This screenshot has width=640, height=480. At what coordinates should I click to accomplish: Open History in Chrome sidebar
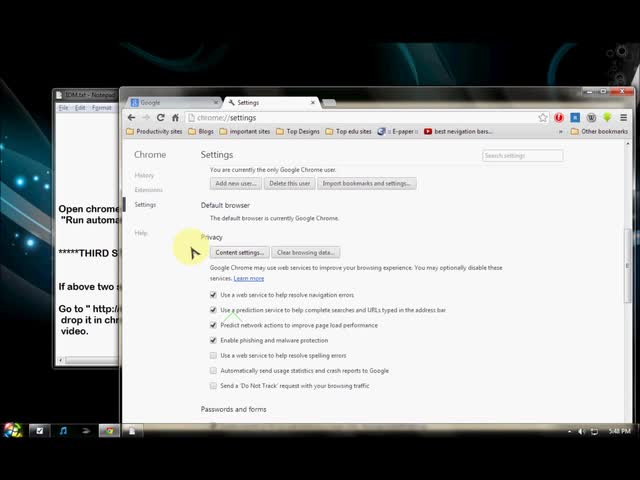[x=144, y=175]
